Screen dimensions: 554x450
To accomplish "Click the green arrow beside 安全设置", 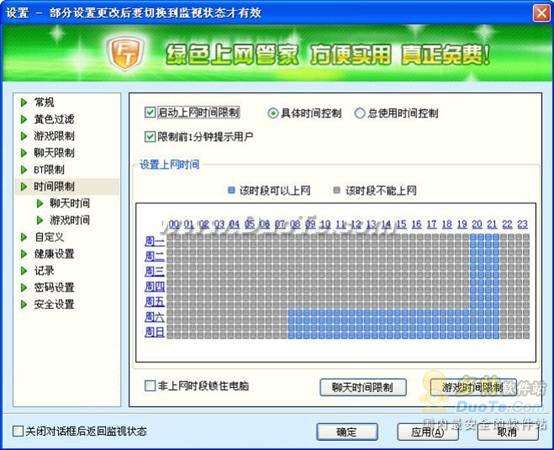I will tap(24, 304).
